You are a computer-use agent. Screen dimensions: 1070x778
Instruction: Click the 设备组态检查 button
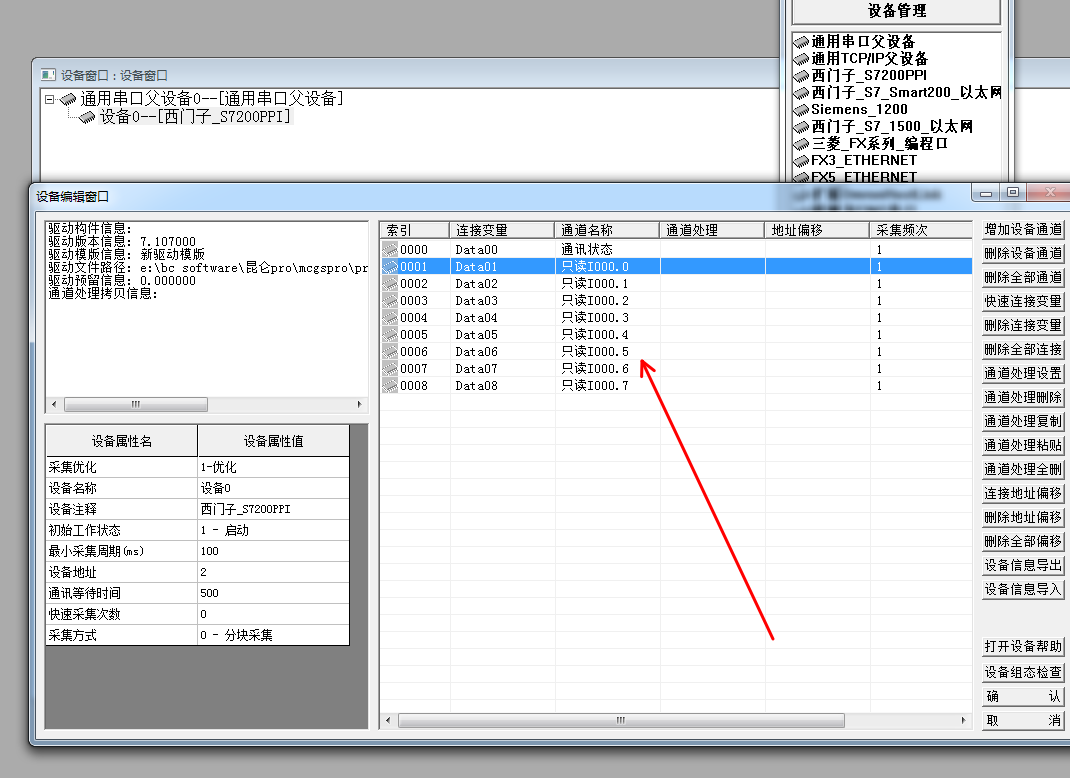coord(1022,673)
